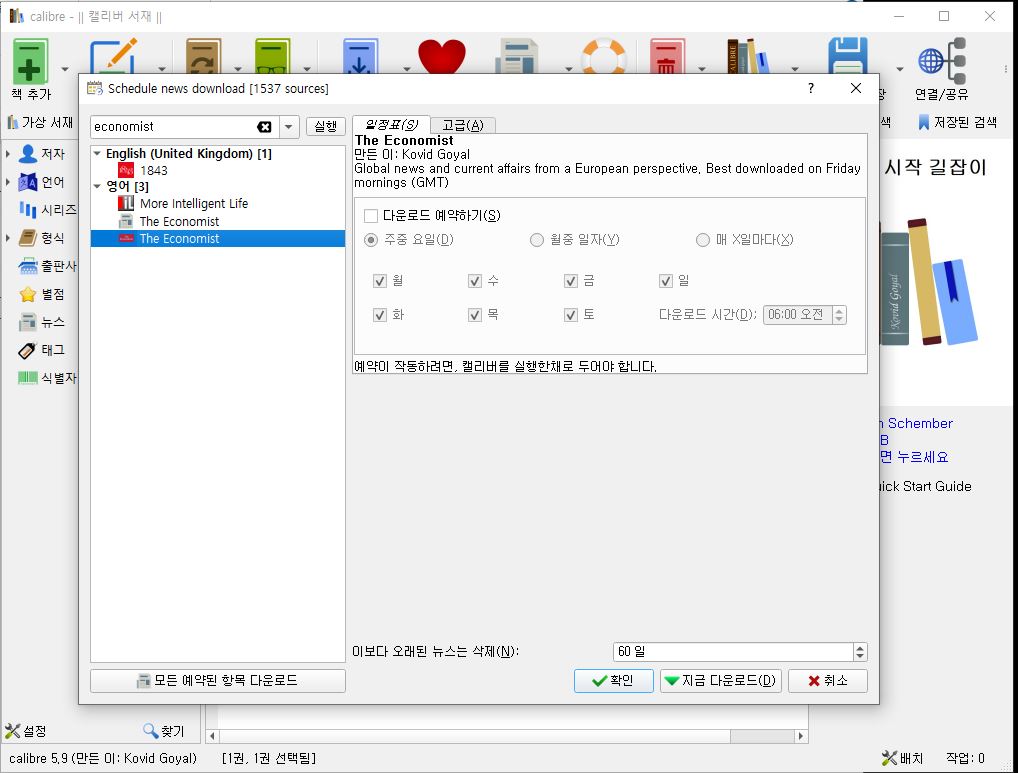
Task: Select the days of week radio button
Action: click(371, 240)
